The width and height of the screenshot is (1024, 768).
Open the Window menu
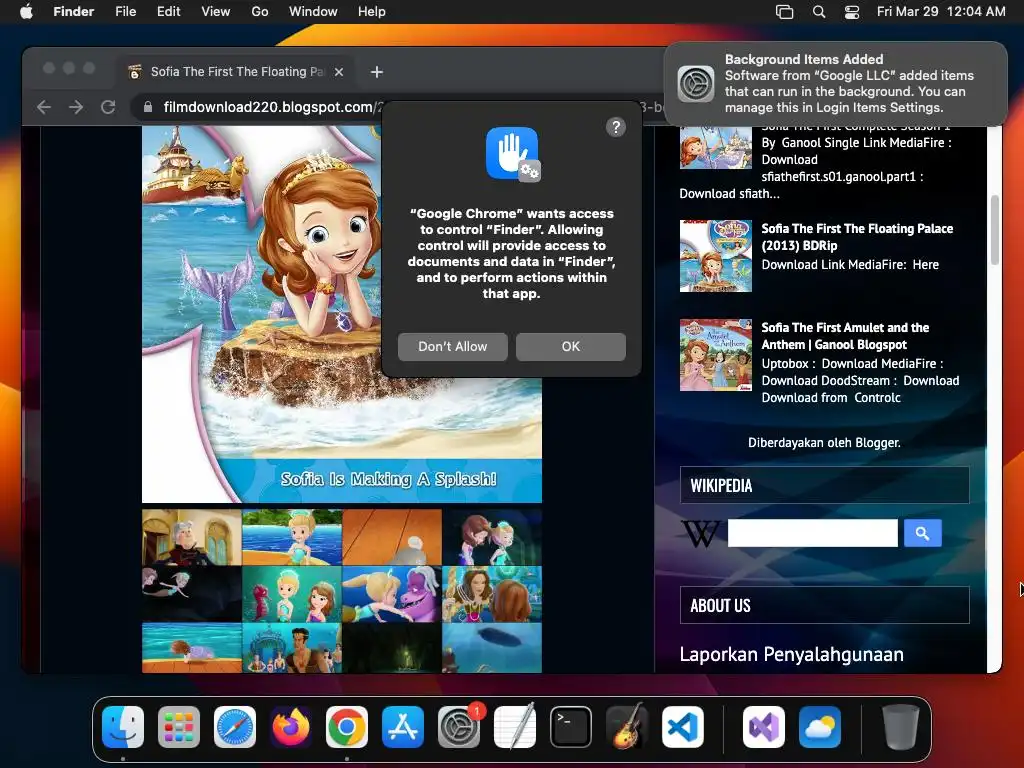(313, 11)
